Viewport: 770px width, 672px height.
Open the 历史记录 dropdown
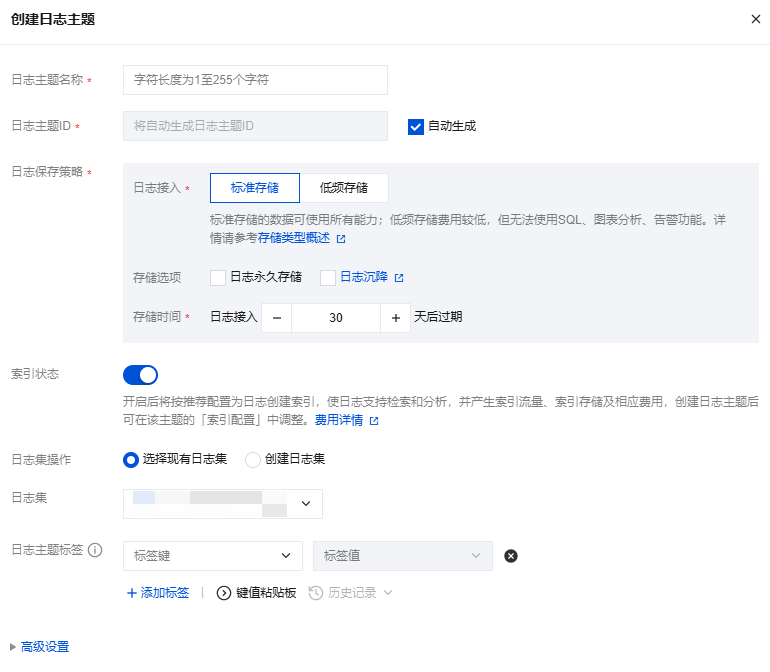tap(351, 593)
